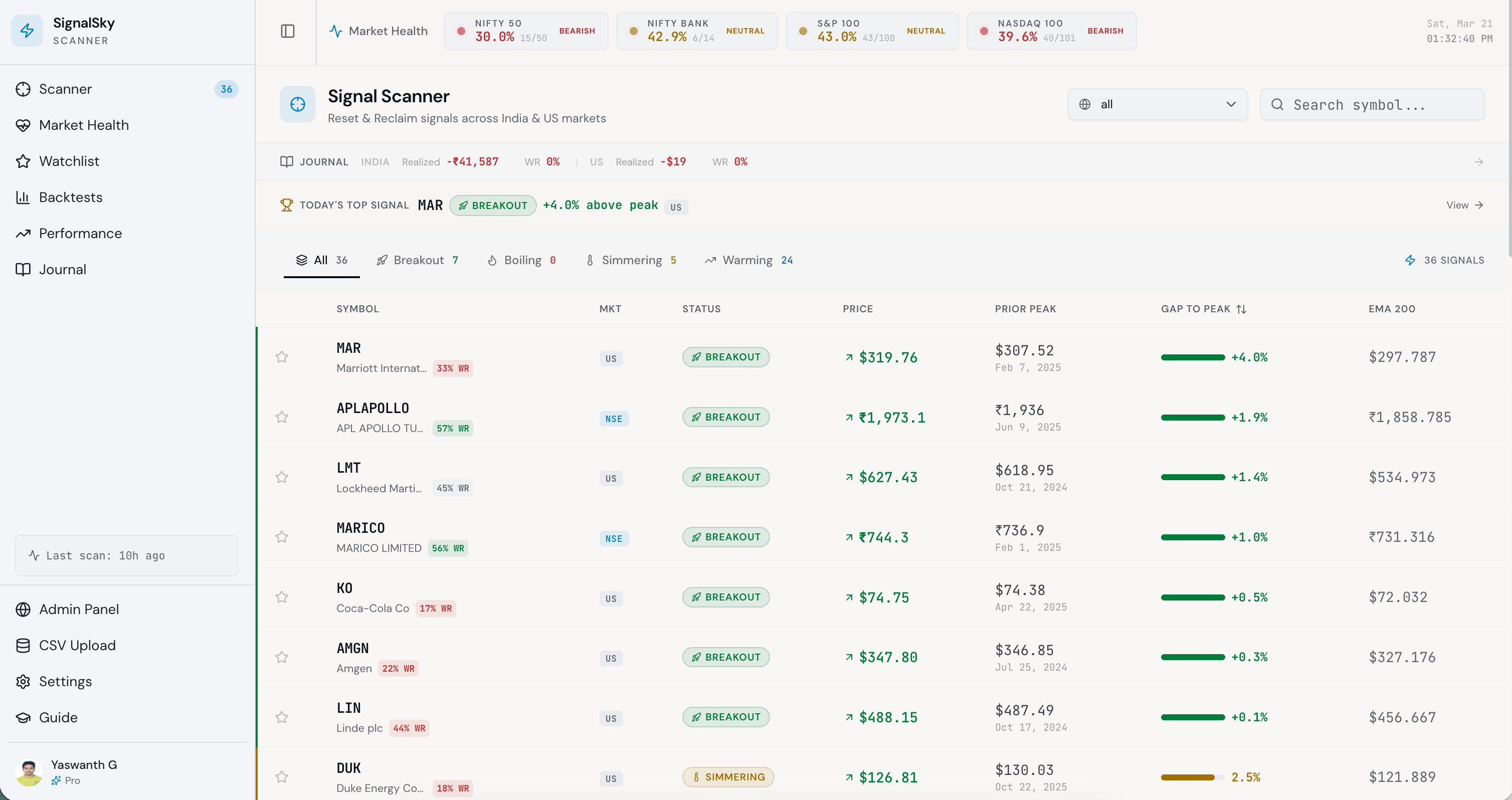Click the BREAKOUT badge in top signal banner
Image resolution: width=1512 pixels, height=800 pixels.
coord(492,206)
